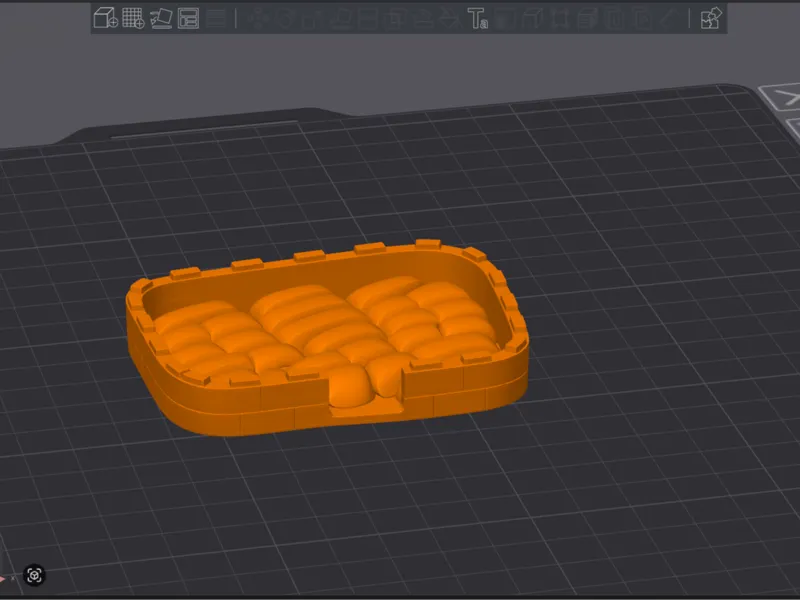Select the orange sandbag tray model
800x600 pixels.
pyautogui.click(x=327, y=338)
